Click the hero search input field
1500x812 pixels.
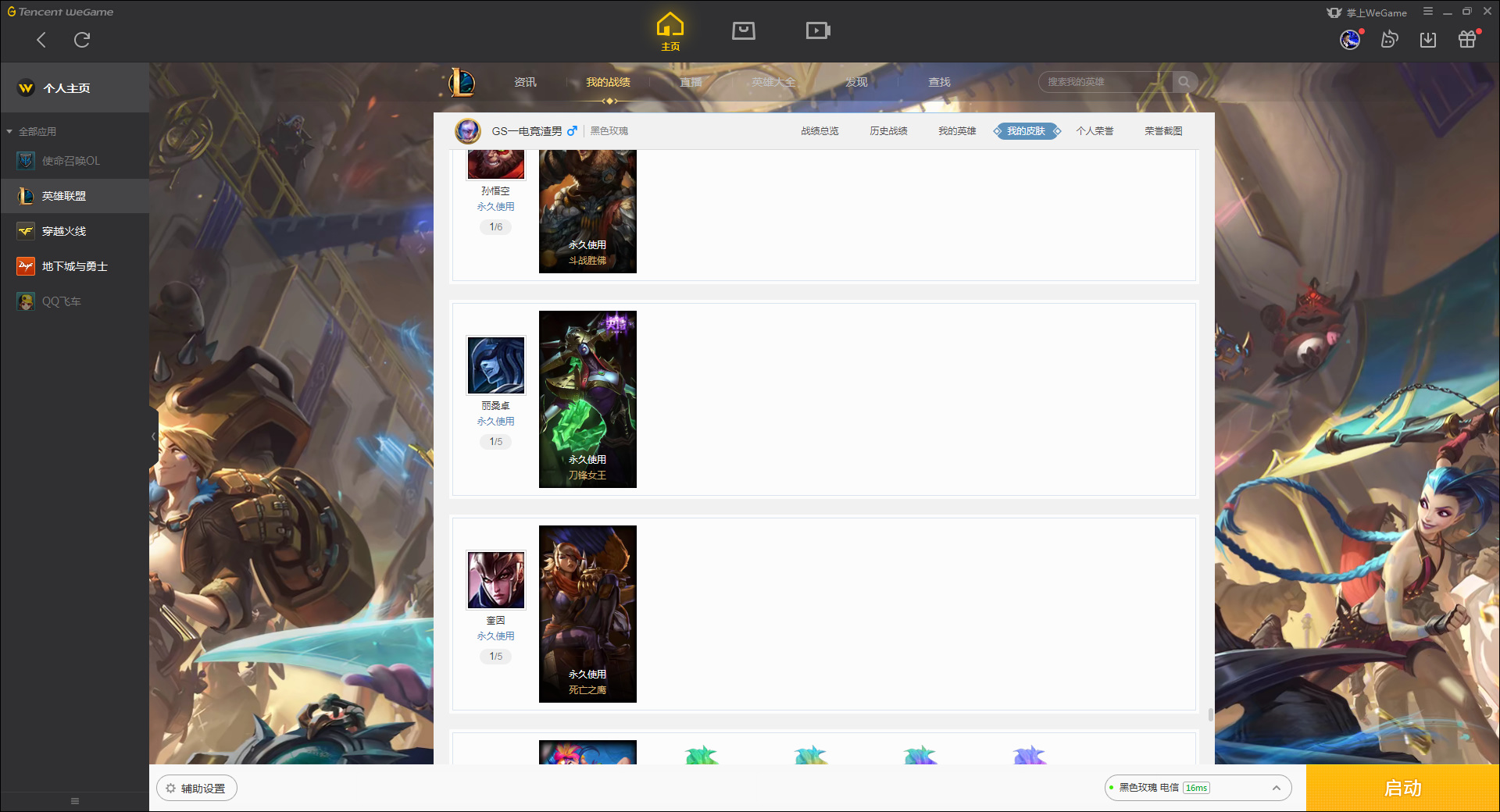1105,82
